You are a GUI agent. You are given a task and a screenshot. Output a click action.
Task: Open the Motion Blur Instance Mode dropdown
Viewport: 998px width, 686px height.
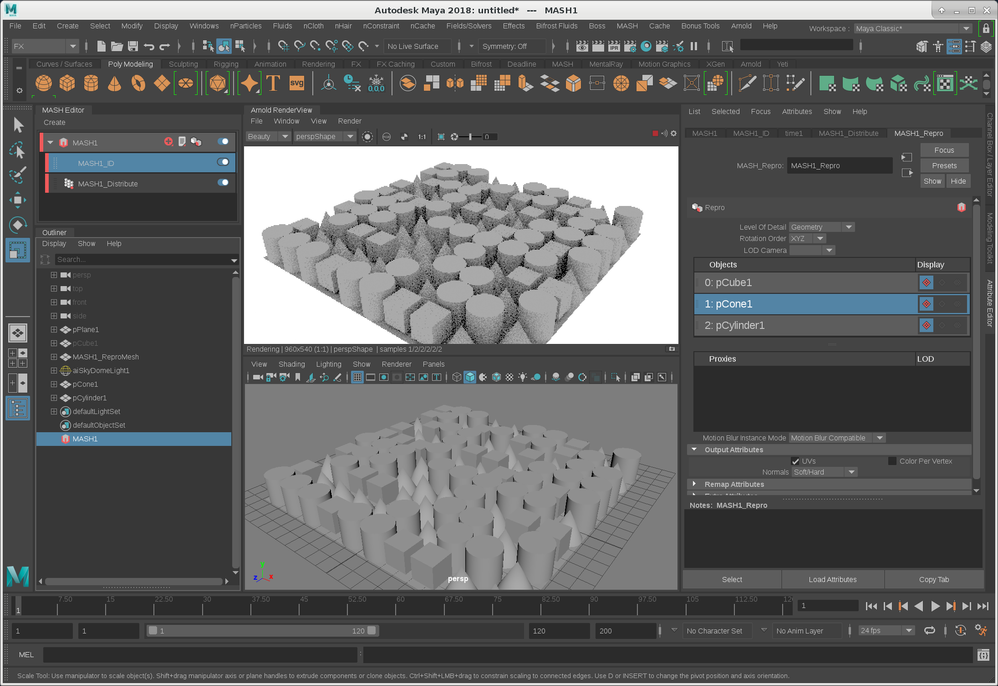point(837,438)
